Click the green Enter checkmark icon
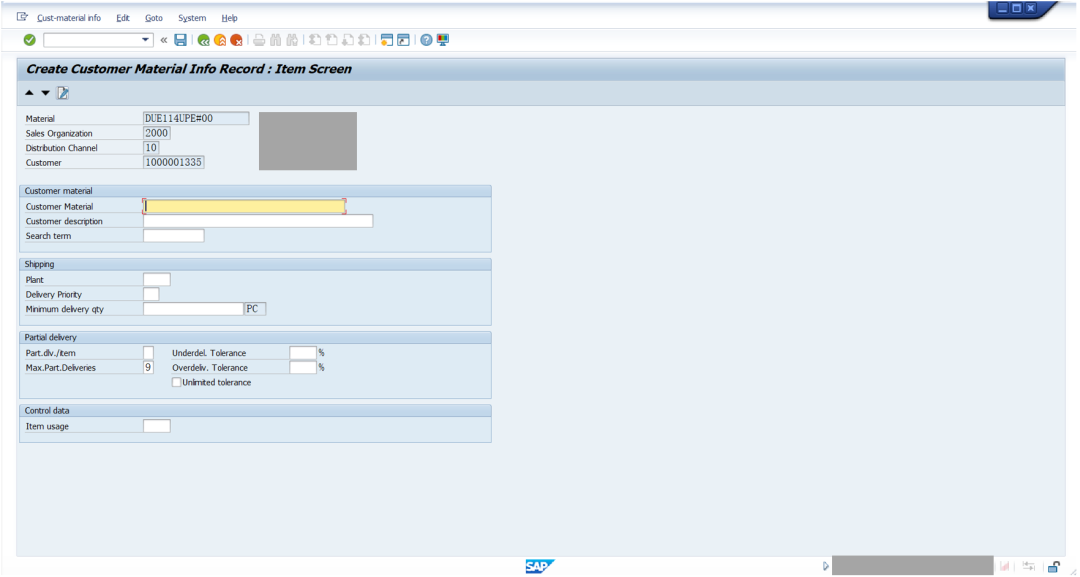Image resolution: width=1080 pixels, height=577 pixels. click(30, 40)
